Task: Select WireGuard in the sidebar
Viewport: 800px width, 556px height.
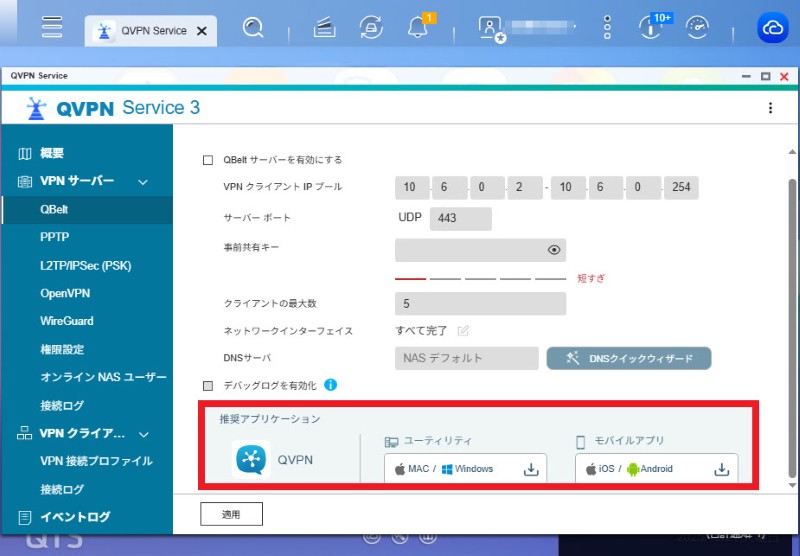Action: coord(67,321)
